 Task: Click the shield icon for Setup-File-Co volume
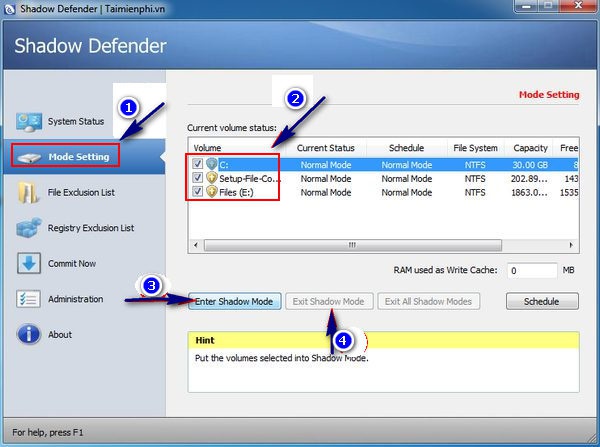tap(212, 178)
